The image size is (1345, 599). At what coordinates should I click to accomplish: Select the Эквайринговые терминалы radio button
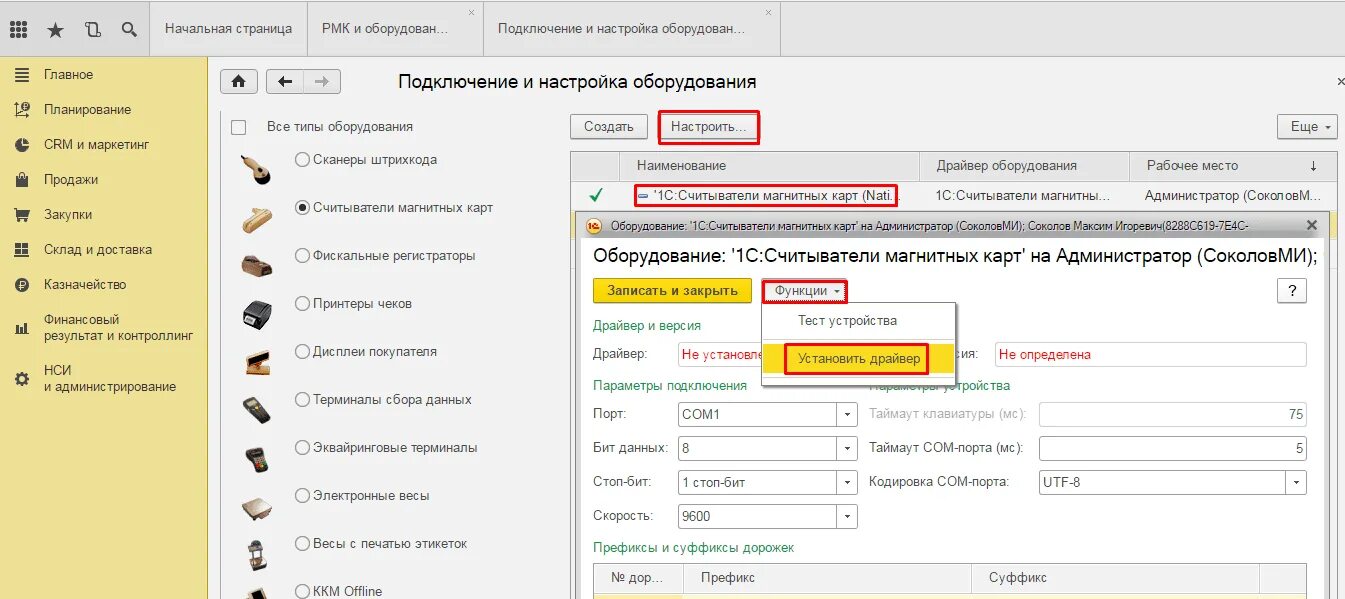tap(302, 448)
